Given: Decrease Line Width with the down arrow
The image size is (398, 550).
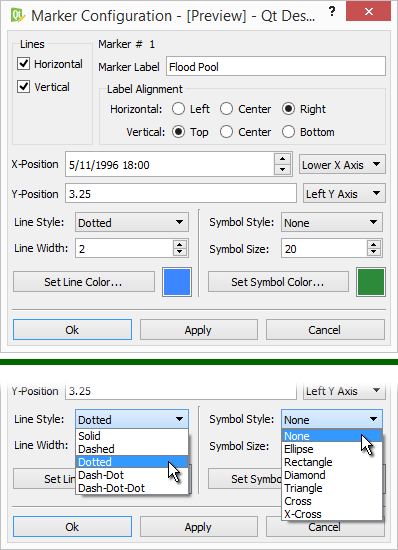Looking at the screenshot, I should (180, 252).
